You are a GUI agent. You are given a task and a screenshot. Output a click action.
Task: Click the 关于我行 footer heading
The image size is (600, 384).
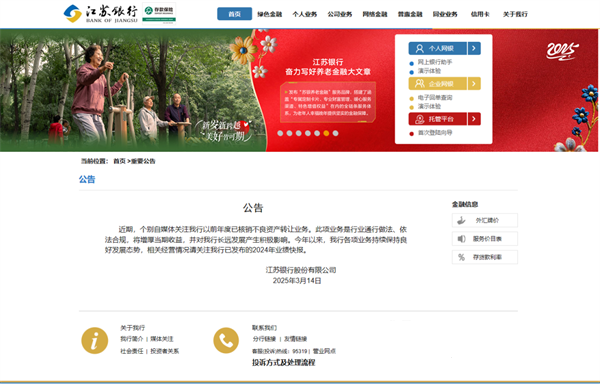[132, 328]
